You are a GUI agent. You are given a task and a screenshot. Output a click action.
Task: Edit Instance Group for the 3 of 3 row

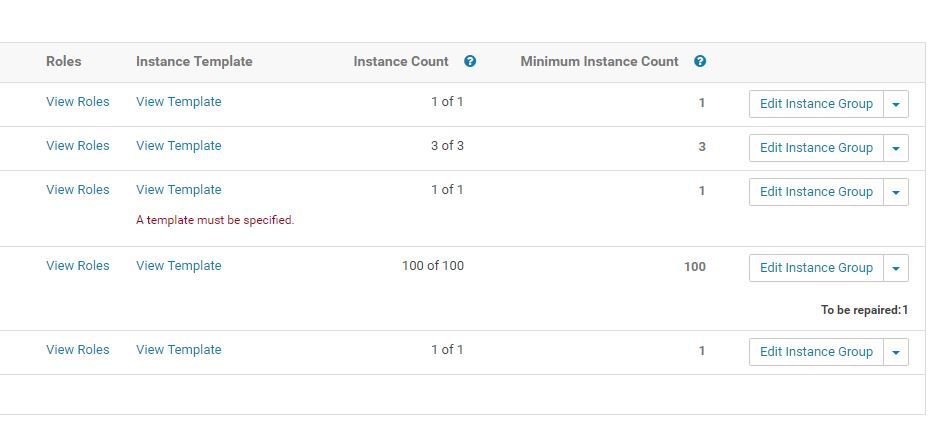pyautogui.click(x=816, y=148)
